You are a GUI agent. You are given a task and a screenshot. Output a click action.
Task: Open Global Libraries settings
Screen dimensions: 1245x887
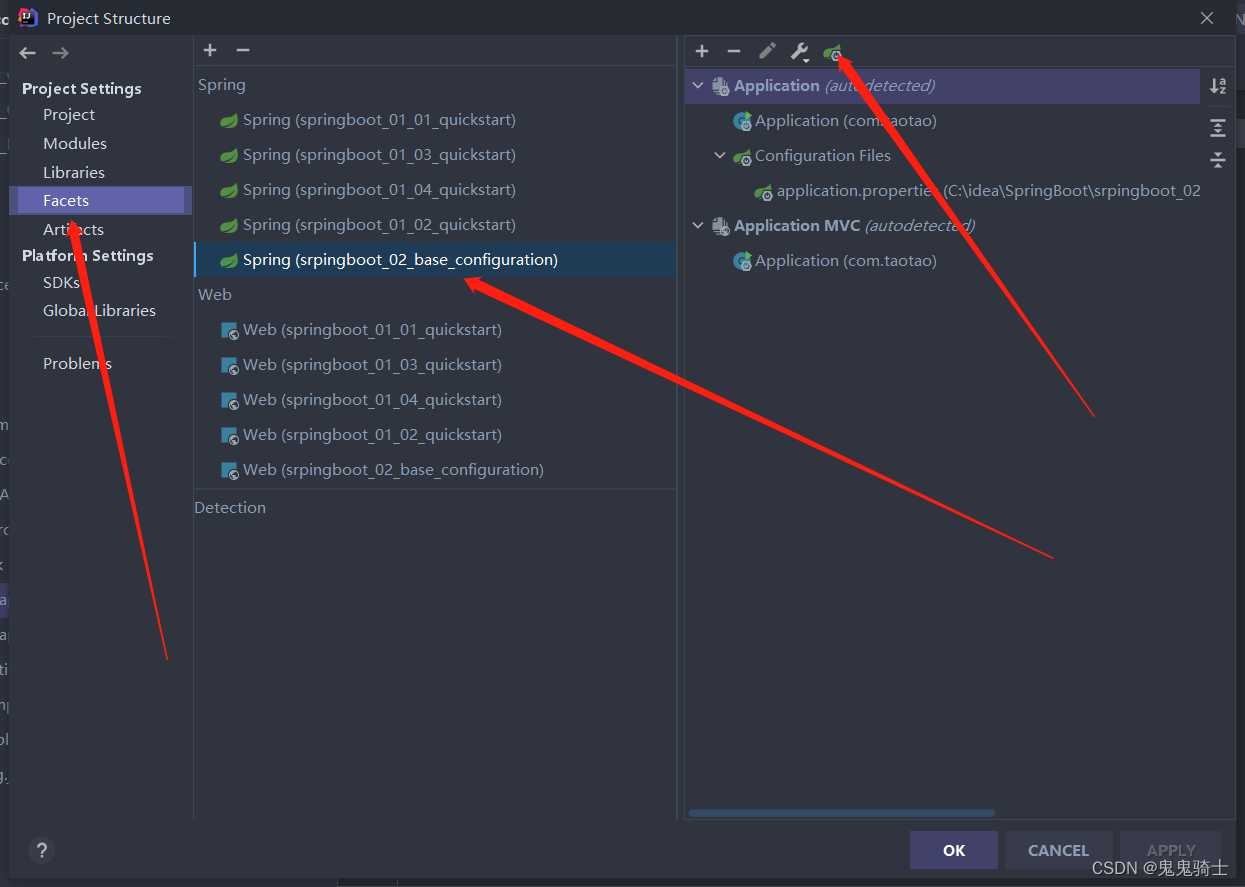(x=100, y=311)
